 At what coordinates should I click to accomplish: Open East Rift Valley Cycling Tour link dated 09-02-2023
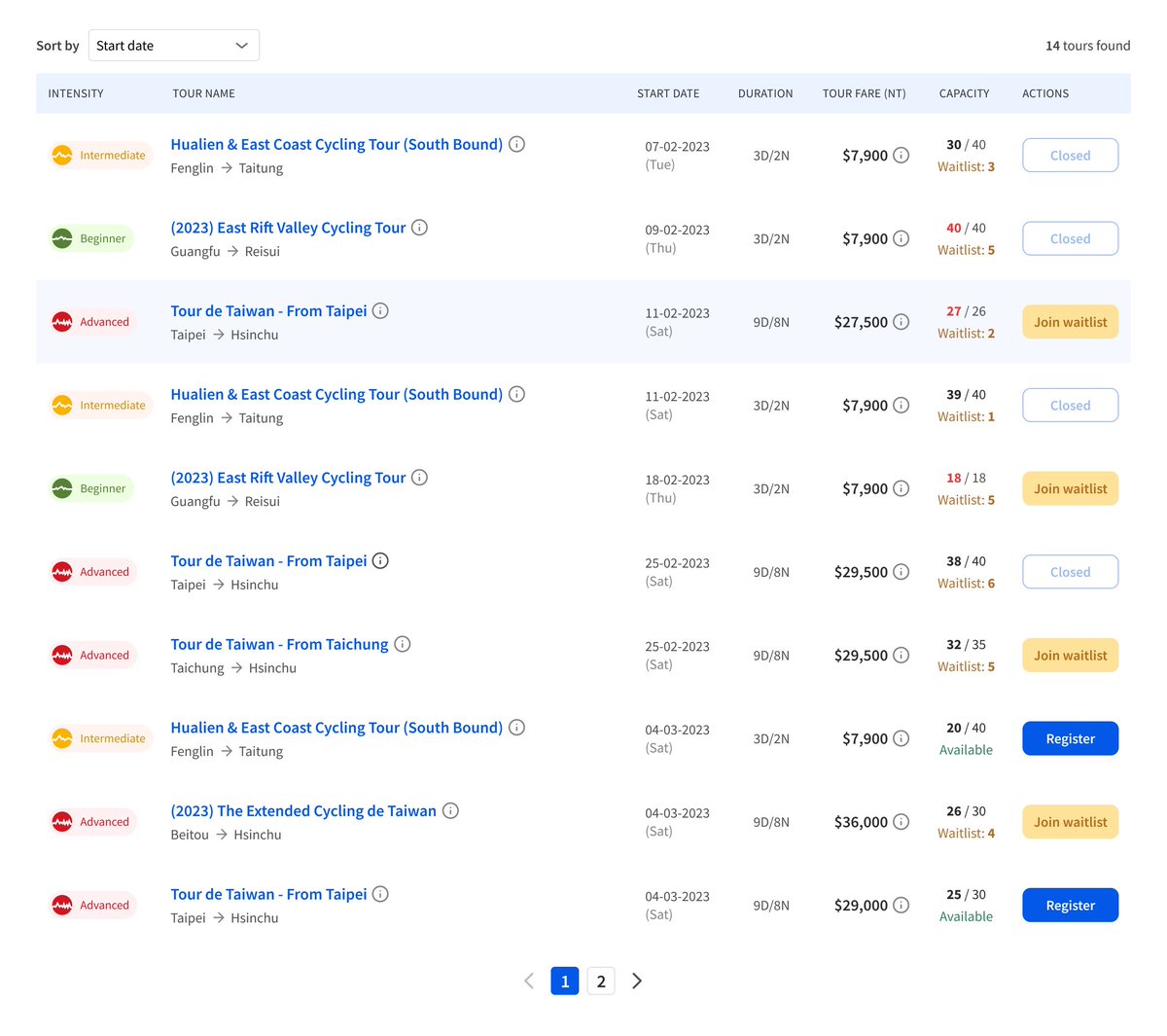pyautogui.click(x=288, y=228)
